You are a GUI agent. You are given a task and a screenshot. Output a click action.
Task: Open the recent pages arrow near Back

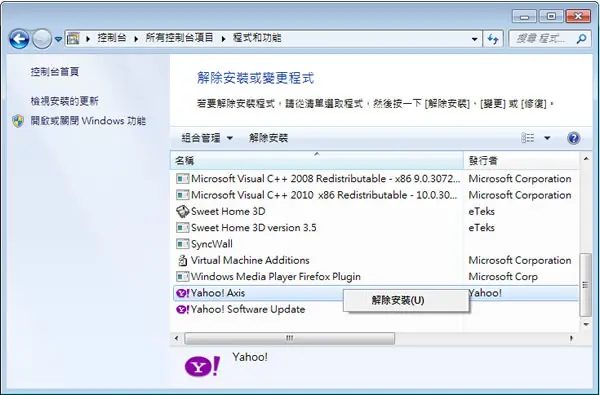click(x=58, y=39)
